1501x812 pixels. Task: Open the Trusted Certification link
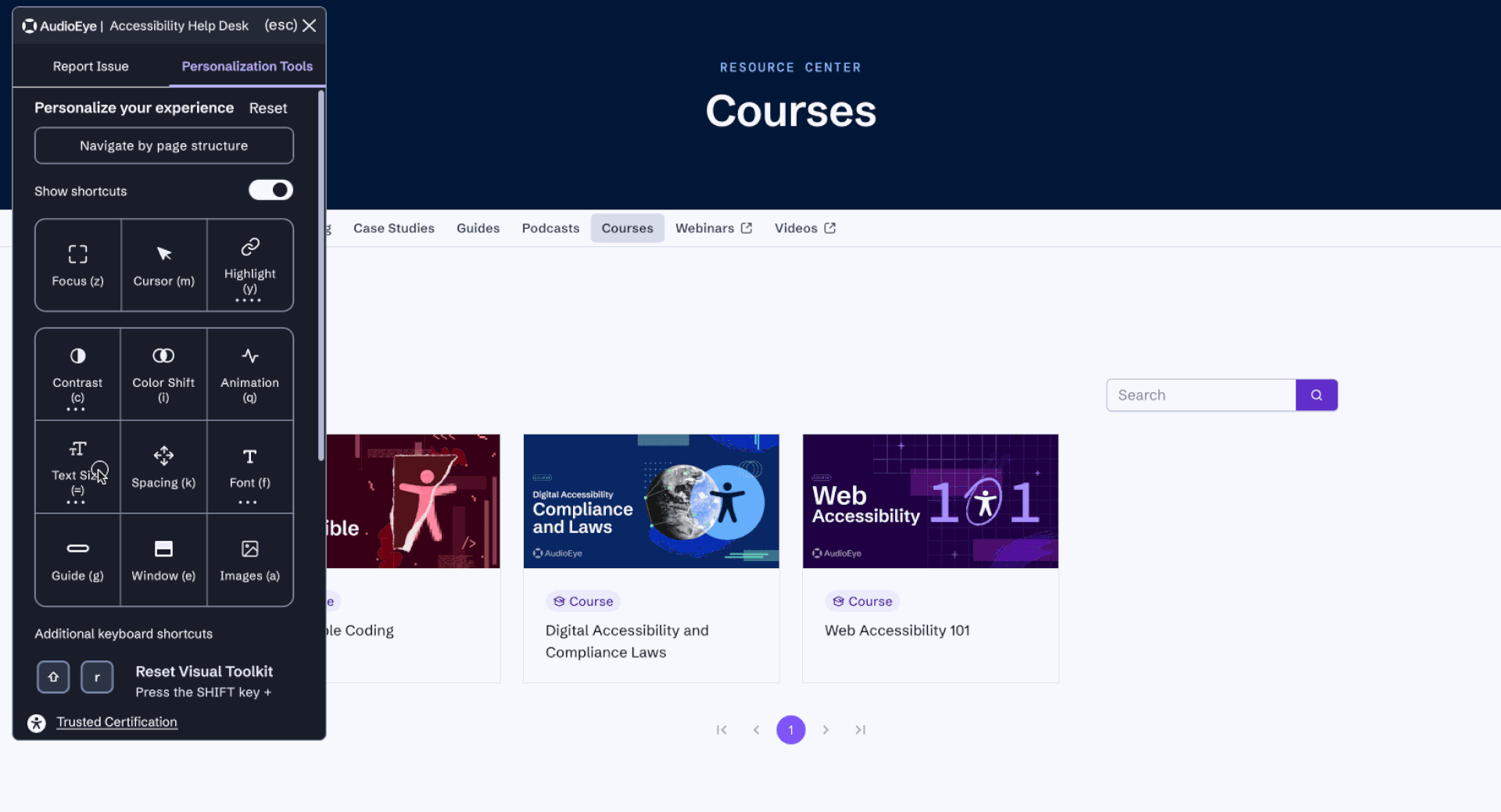coord(116,722)
